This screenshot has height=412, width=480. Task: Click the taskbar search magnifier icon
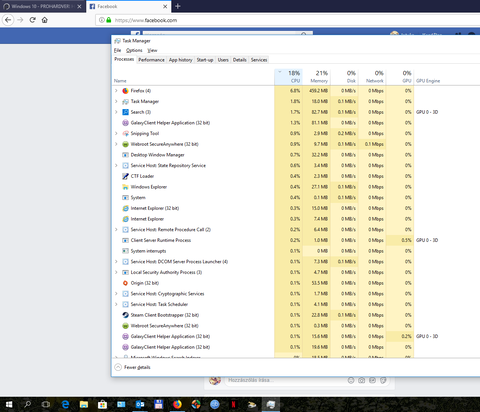point(28,404)
